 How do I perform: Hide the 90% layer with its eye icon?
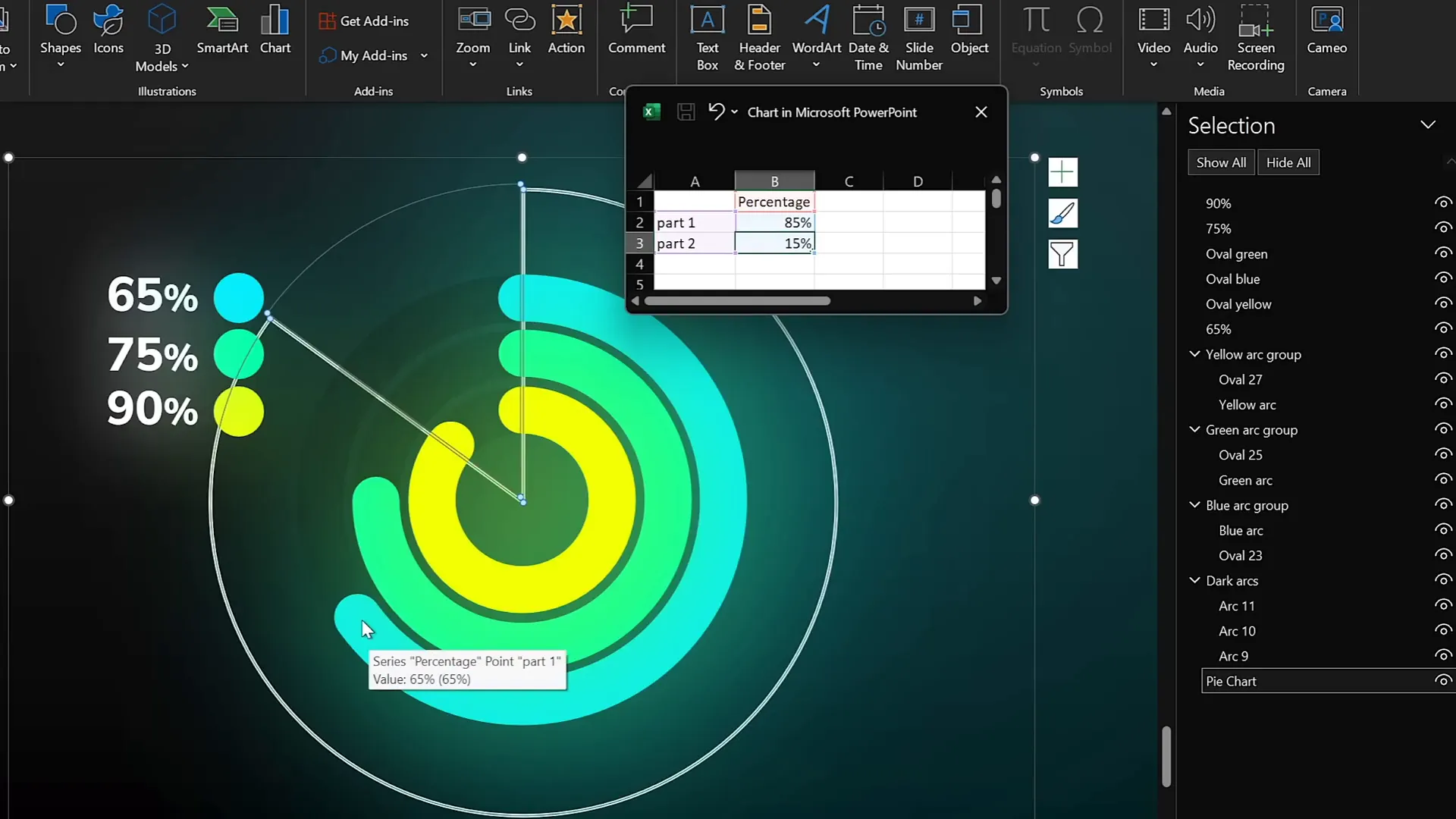point(1443,202)
